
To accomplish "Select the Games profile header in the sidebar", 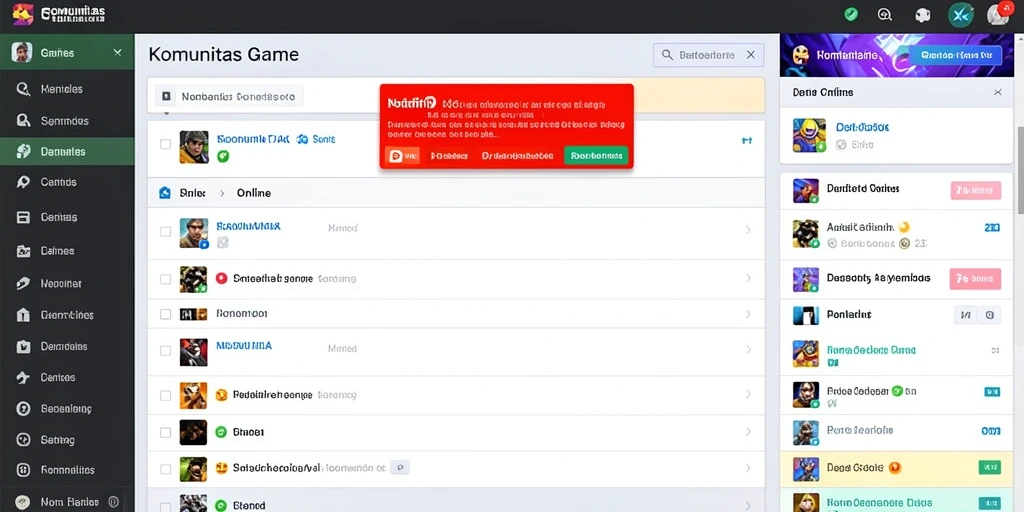I will pos(67,52).
